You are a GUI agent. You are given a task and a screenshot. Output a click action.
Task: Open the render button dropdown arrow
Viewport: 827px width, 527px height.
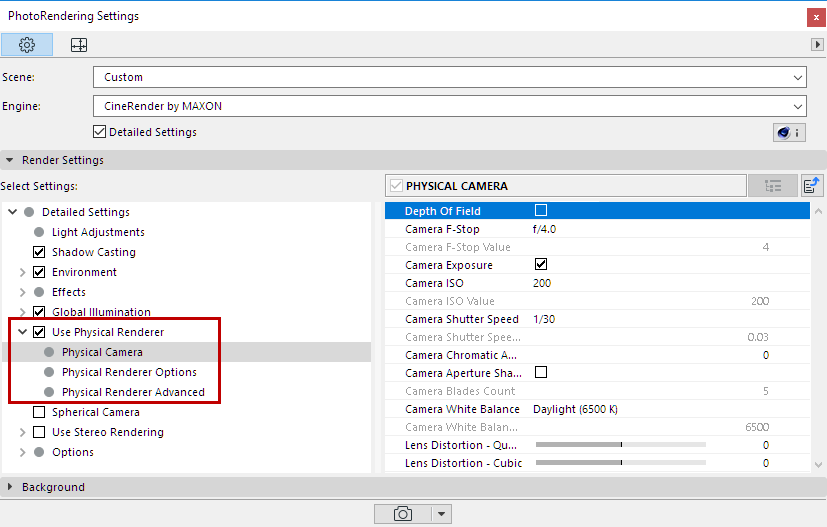tap(442, 514)
